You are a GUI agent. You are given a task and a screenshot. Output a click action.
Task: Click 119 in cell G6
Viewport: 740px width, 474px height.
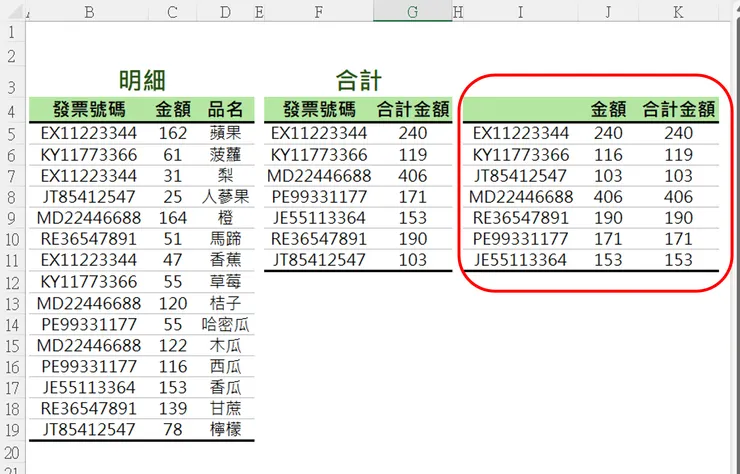[412, 155]
